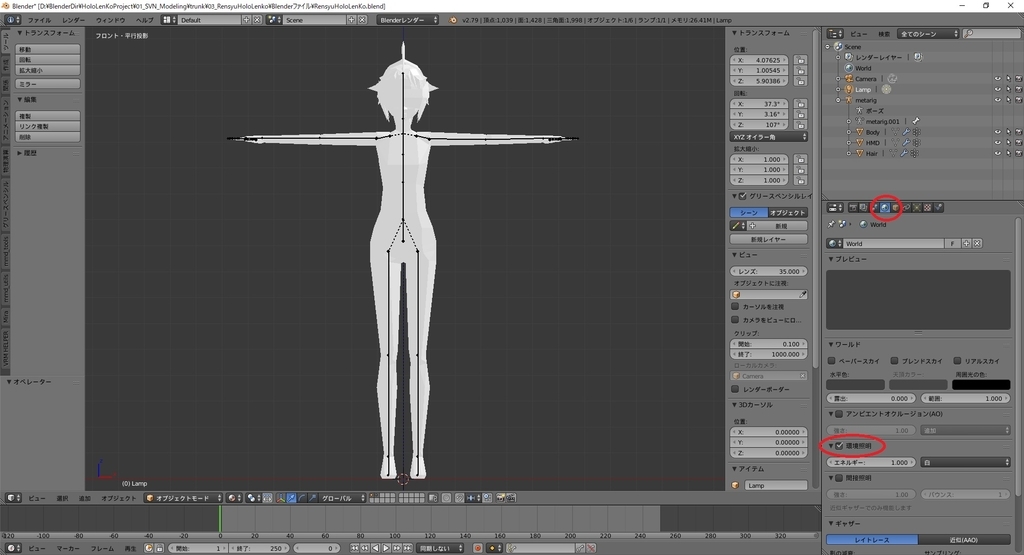Open the 3D view 選択 menu

point(62,498)
